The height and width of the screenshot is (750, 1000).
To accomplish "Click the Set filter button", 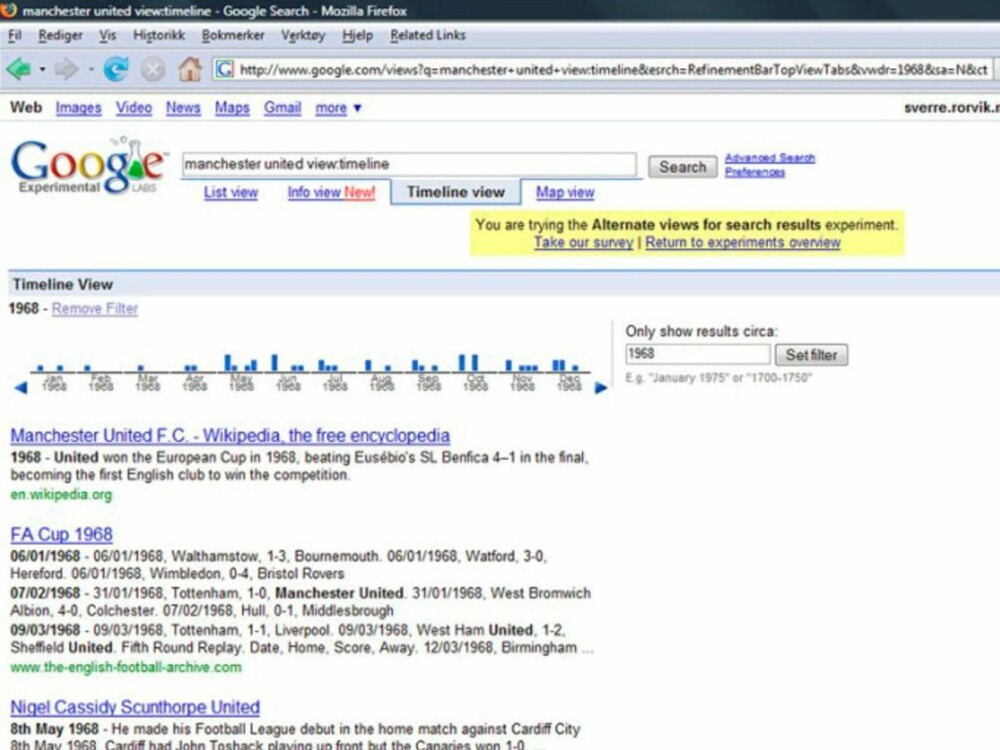I will (x=811, y=355).
